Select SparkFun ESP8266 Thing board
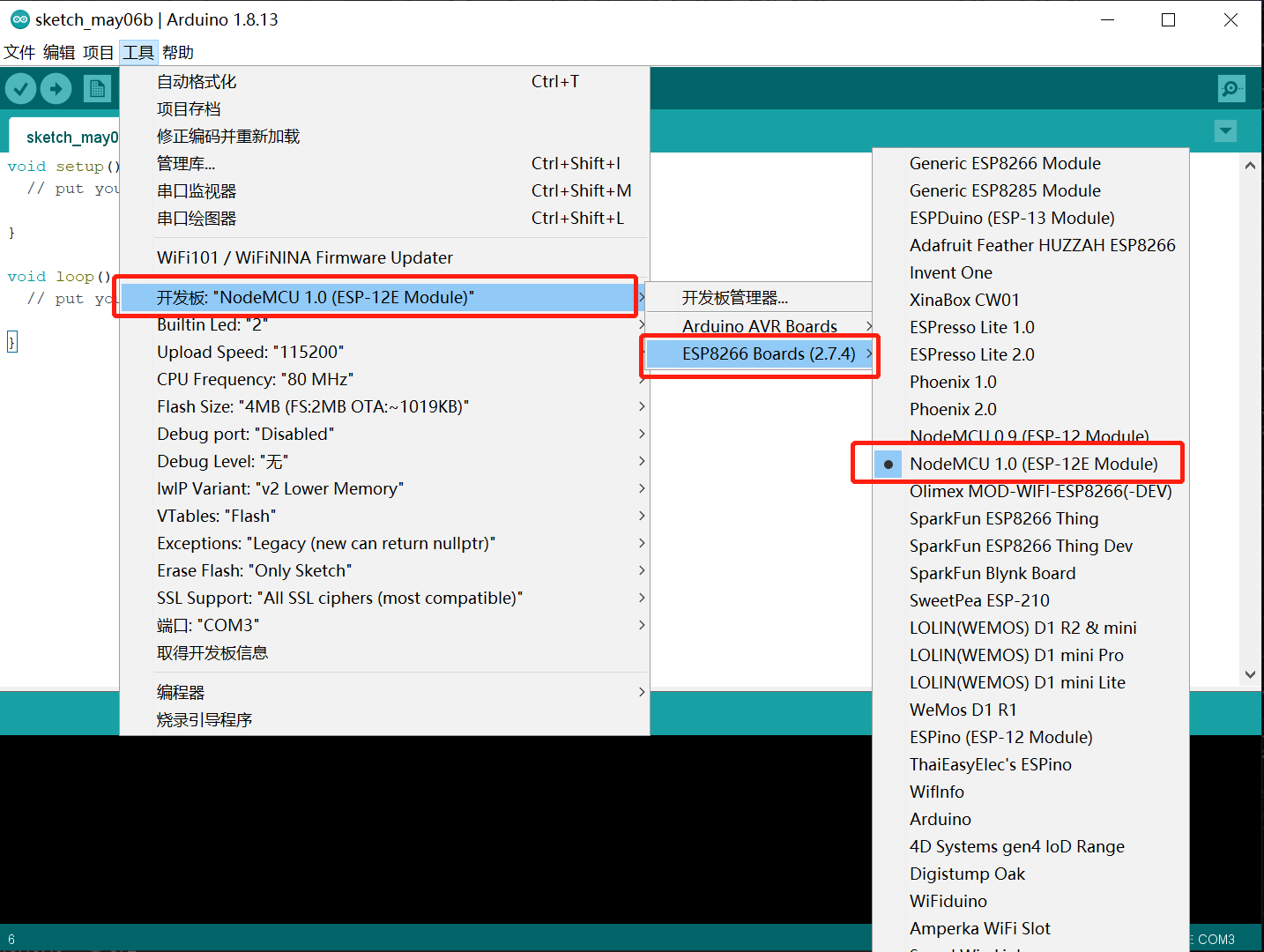Viewport: 1264px width, 952px height. [1030, 519]
